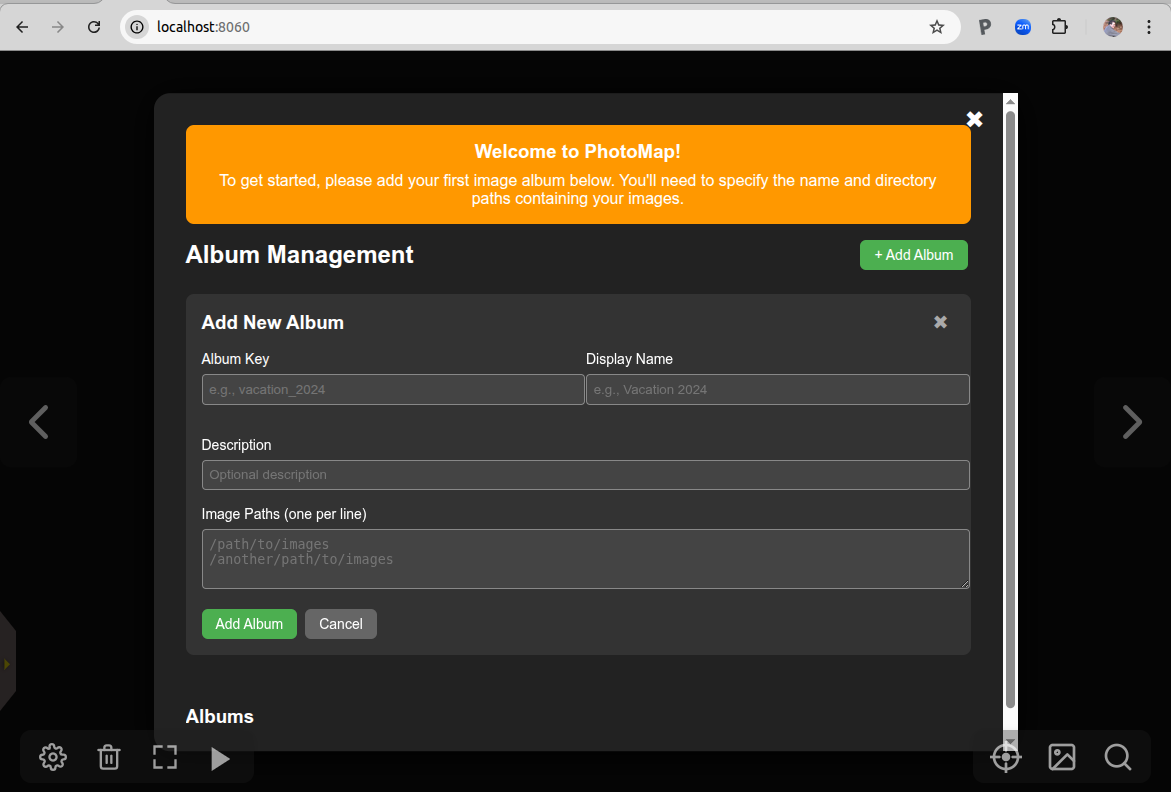
Task: Click browser back arrow
Action: 22,27
